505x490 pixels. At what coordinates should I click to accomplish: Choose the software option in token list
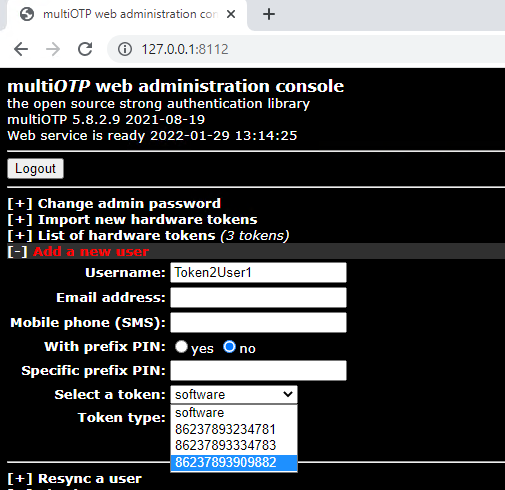click(234, 413)
